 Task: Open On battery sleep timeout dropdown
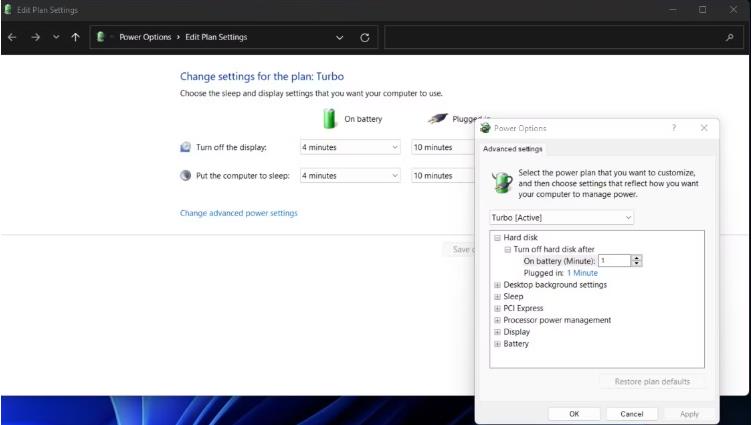click(x=350, y=176)
